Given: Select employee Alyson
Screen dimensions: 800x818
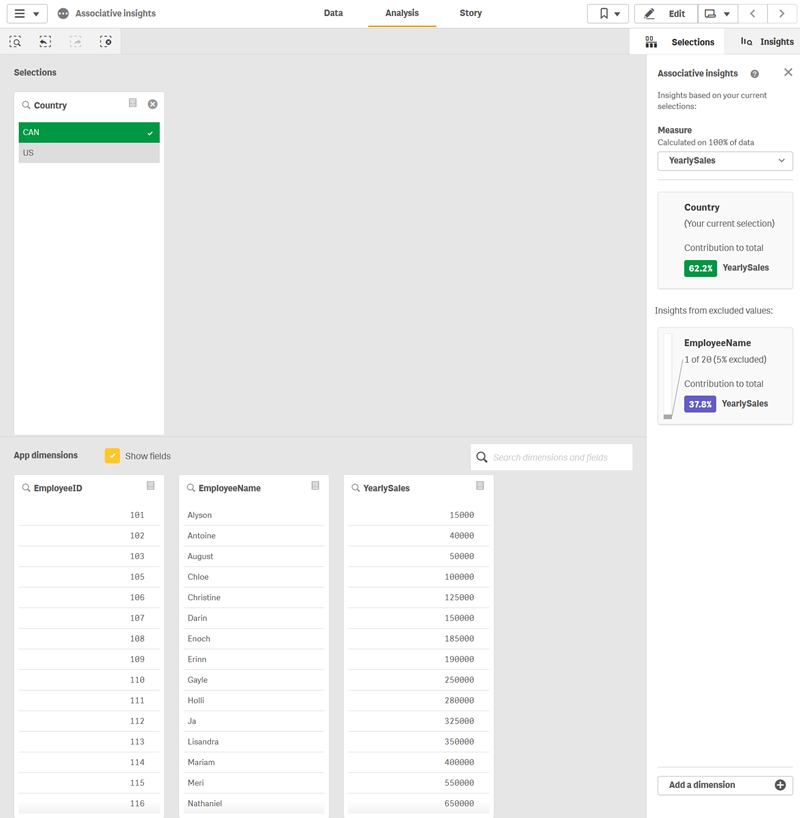Looking at the screenshot, I should [x=254, y=515].
